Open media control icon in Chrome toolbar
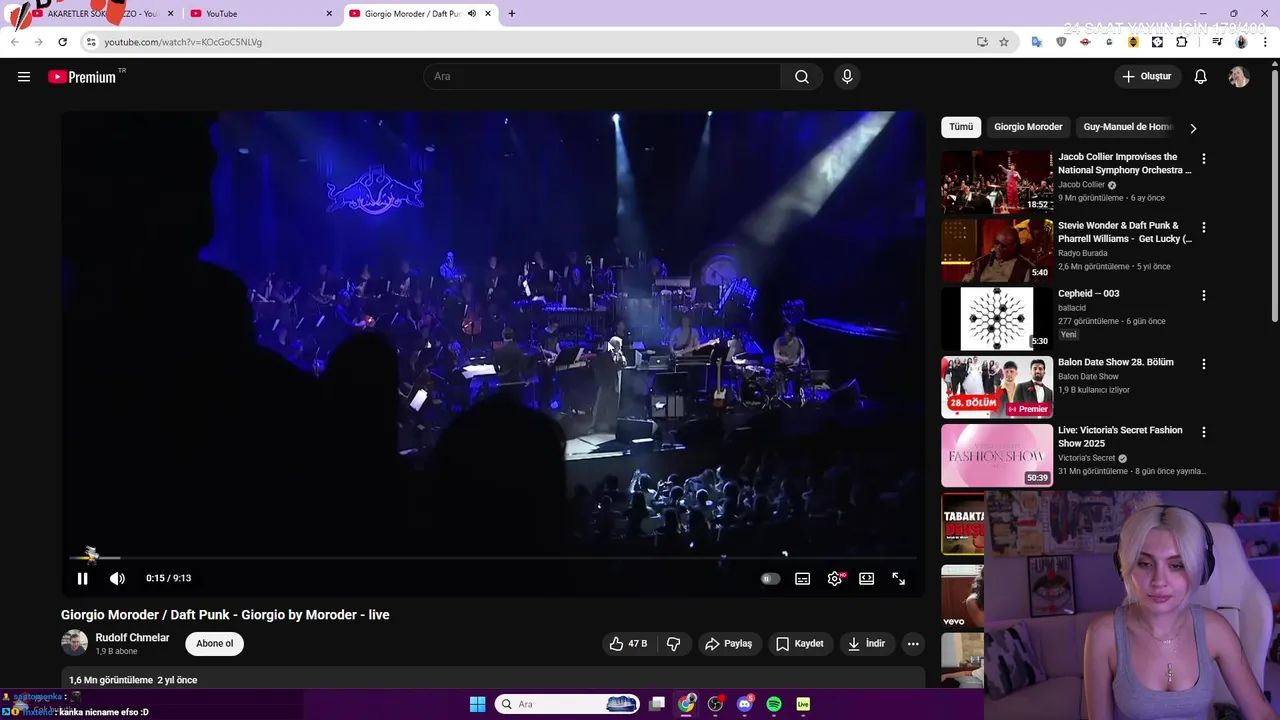Screen dimensions: 1280x720 1217,42
